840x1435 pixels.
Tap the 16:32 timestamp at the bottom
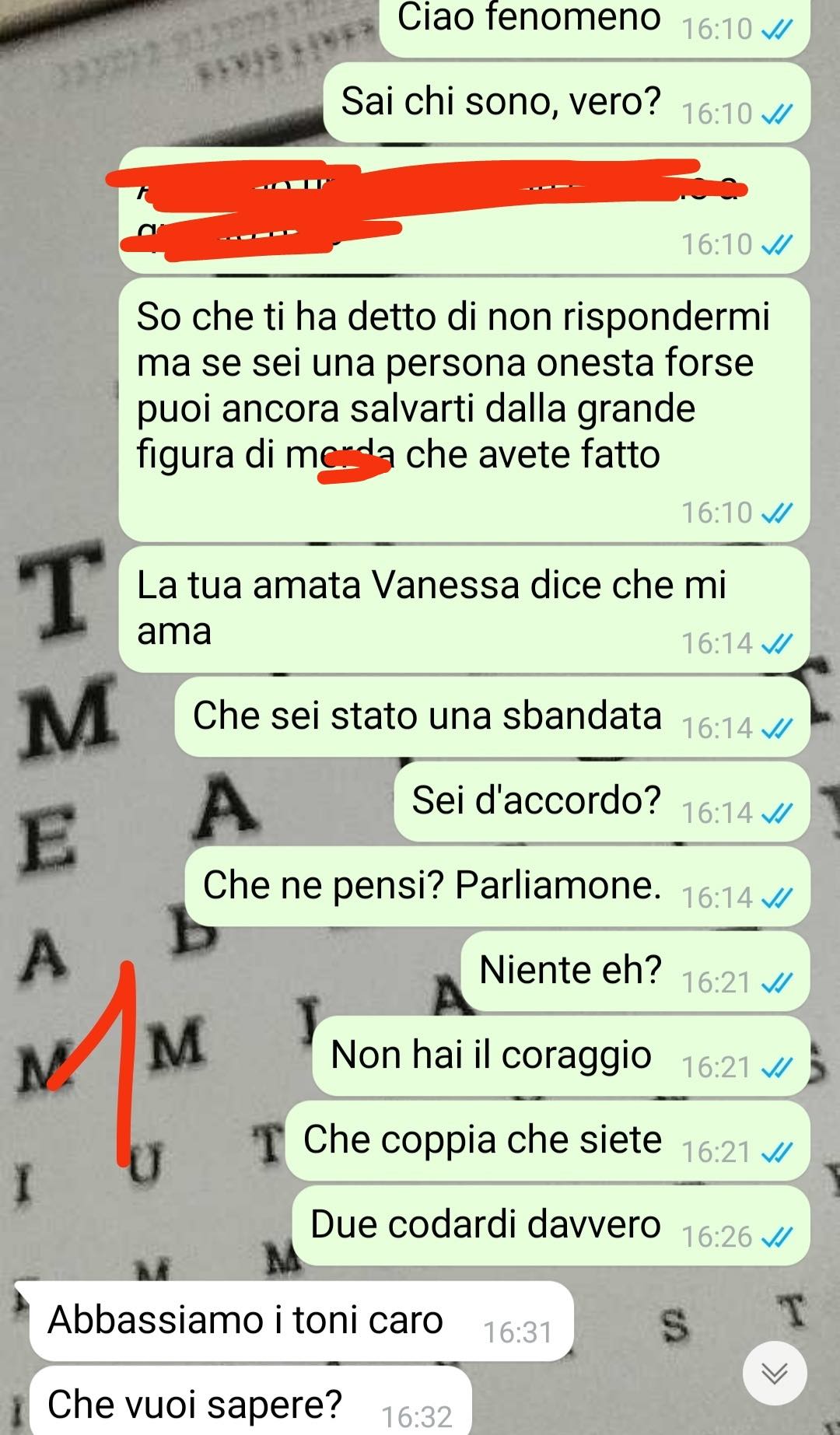[417, 1417]
